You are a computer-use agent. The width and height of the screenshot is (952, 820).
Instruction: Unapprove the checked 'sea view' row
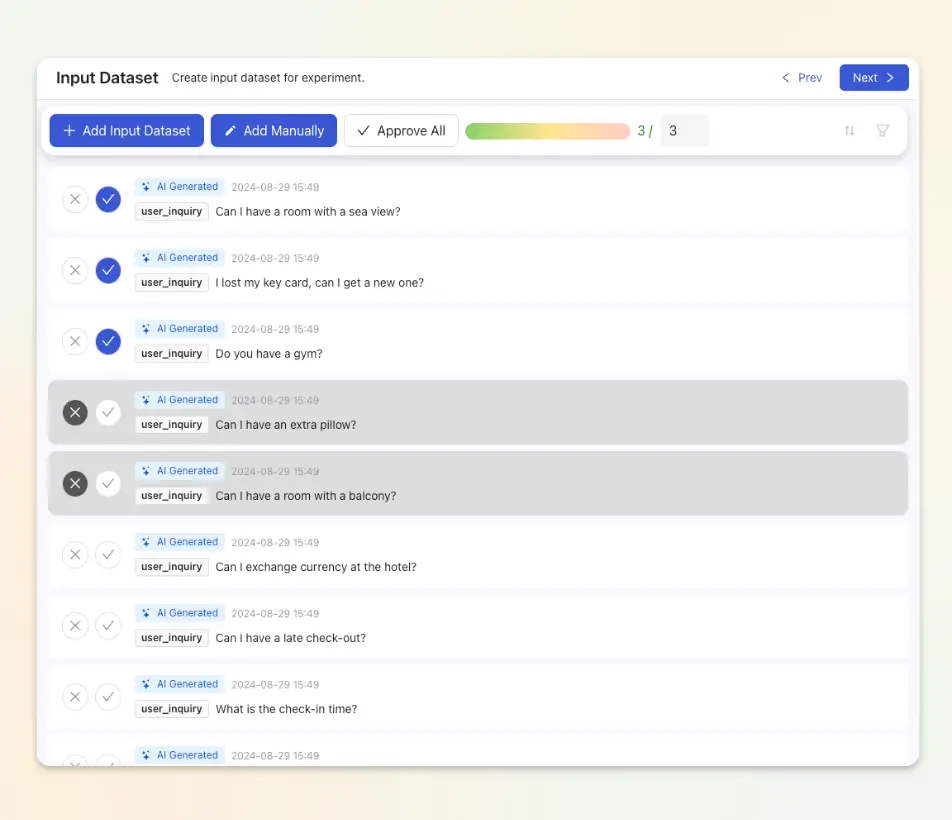tap(108, 199)
